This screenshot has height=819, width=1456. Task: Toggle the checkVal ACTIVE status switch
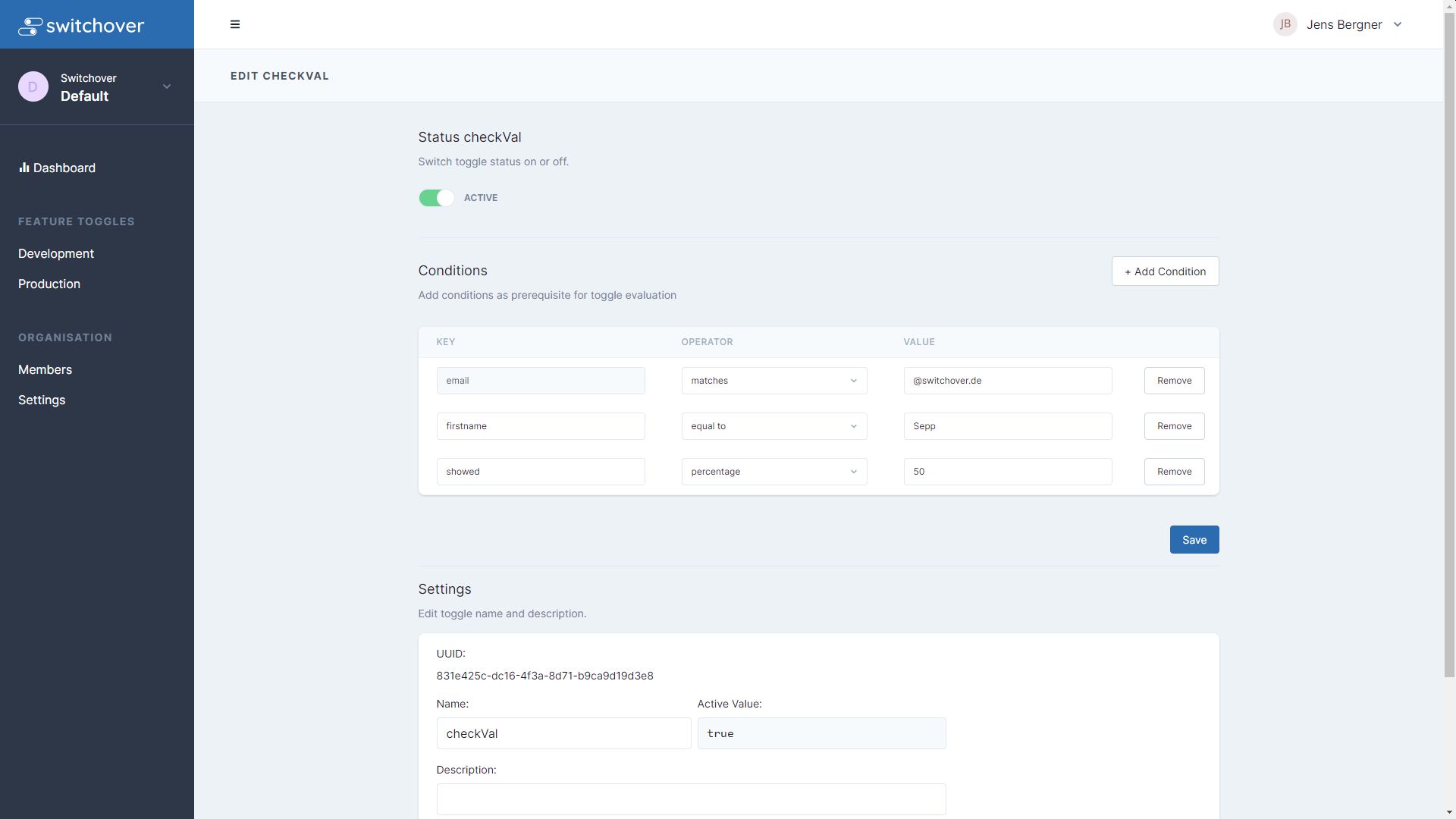pyautogui.click(x=437, y=198)
